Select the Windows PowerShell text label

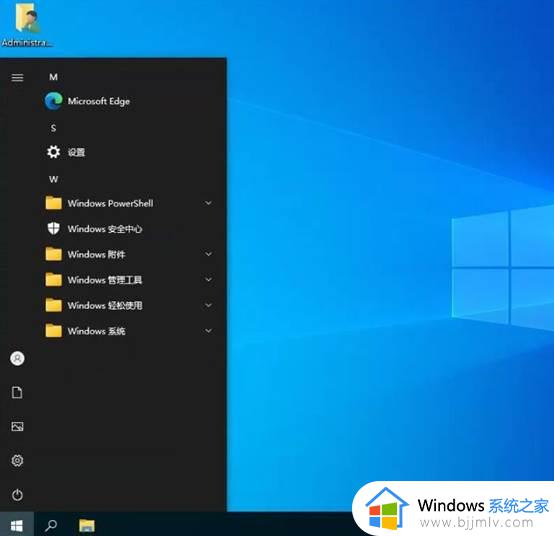point(110,204)
